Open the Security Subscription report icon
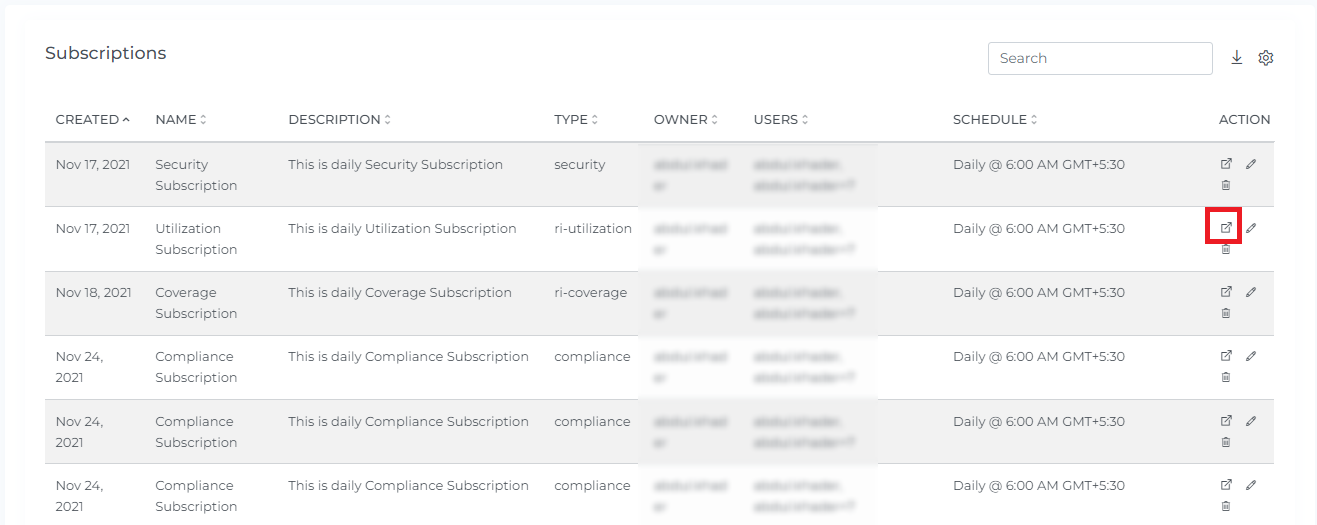Image resolution: width=1317 pixels, height=525 pixels. (x=1226, y=164)
